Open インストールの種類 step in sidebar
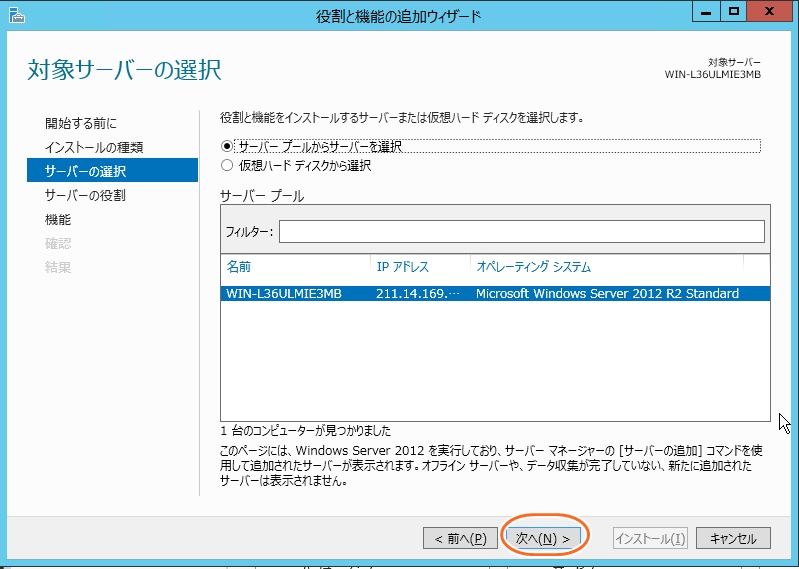This screenshot has width=799, height=569. [x=94, y=147]
